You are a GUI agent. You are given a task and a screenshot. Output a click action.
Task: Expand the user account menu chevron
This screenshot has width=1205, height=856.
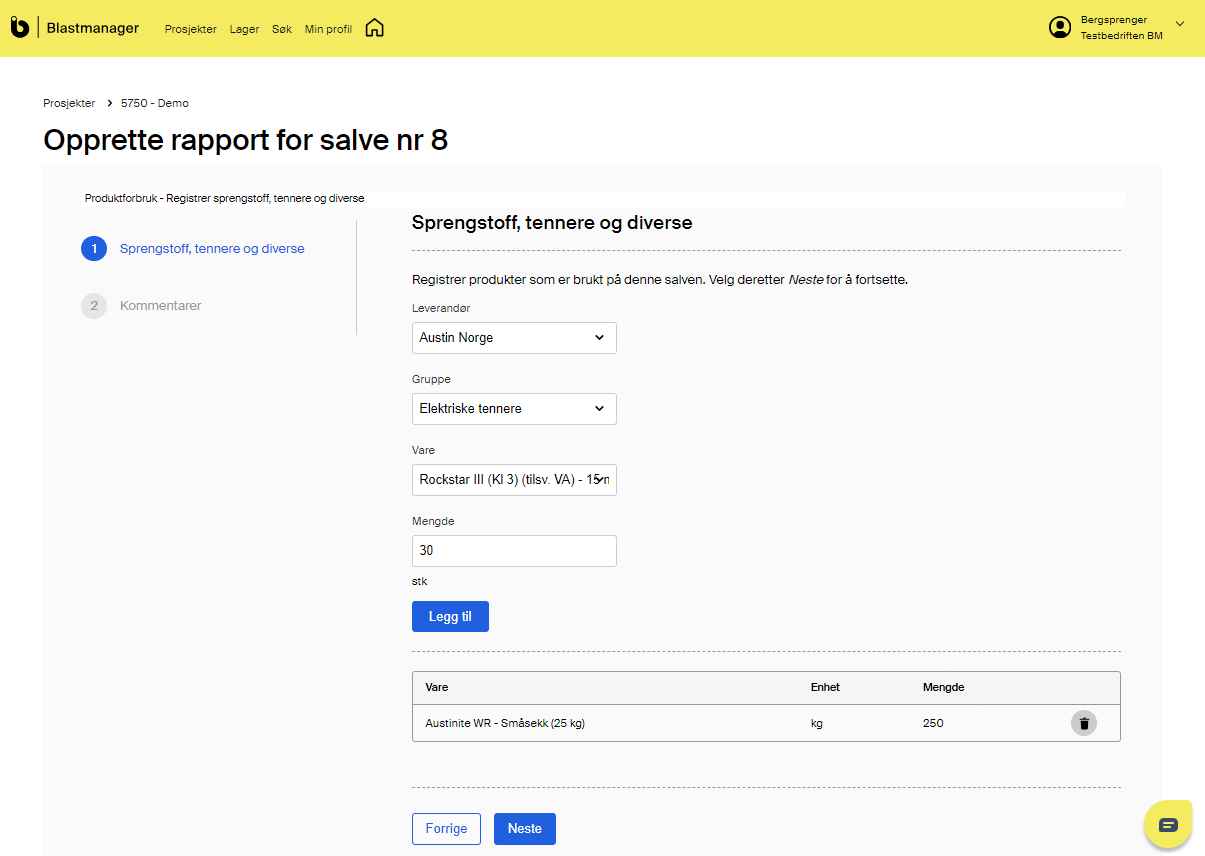click(1179, 24)
